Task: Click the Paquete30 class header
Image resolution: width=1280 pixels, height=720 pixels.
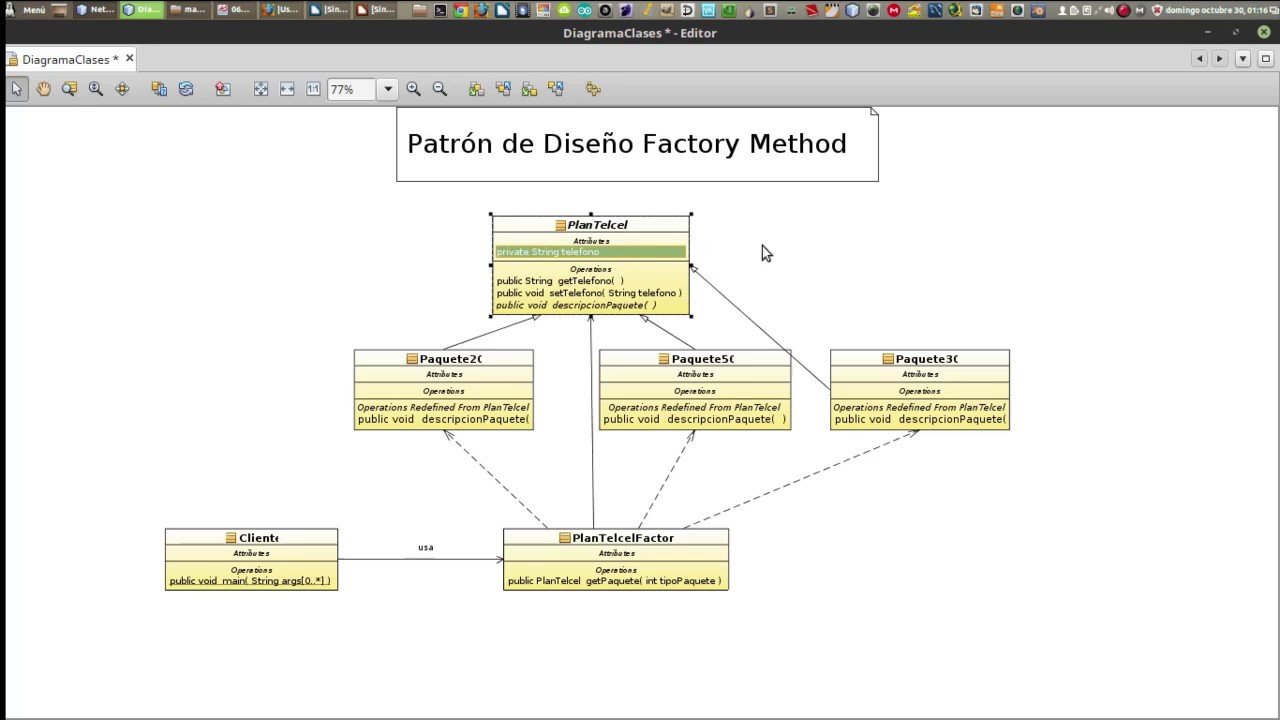Action: (x=920, y=359)
